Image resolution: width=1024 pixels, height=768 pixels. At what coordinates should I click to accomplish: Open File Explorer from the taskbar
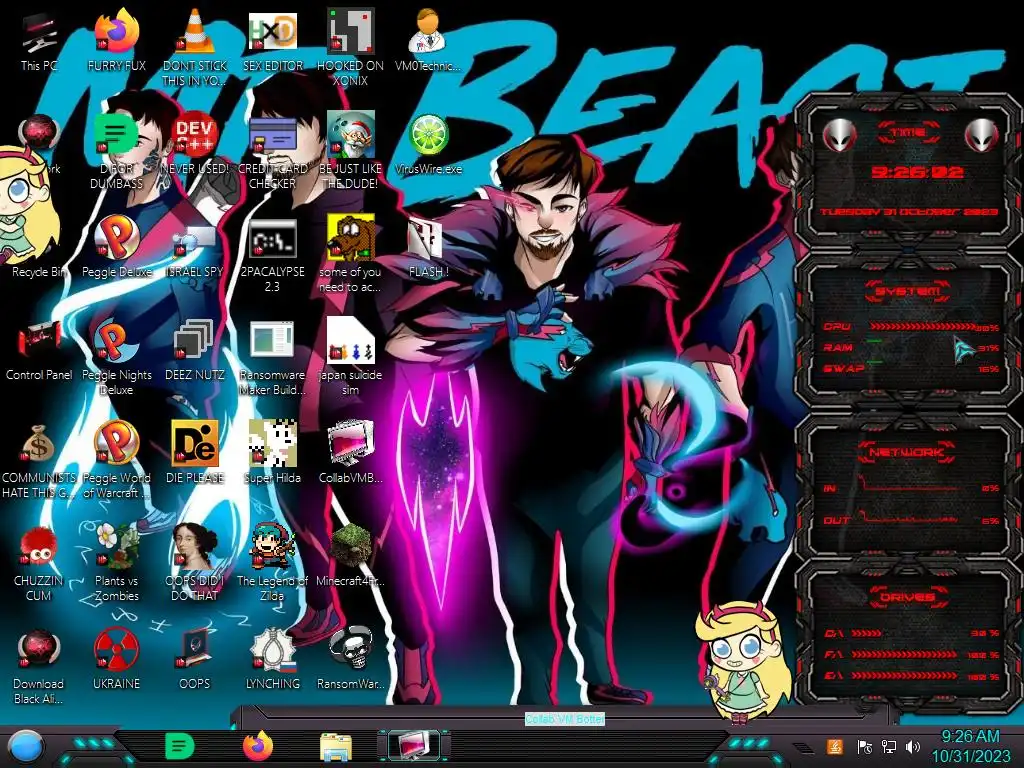(336, 746)
